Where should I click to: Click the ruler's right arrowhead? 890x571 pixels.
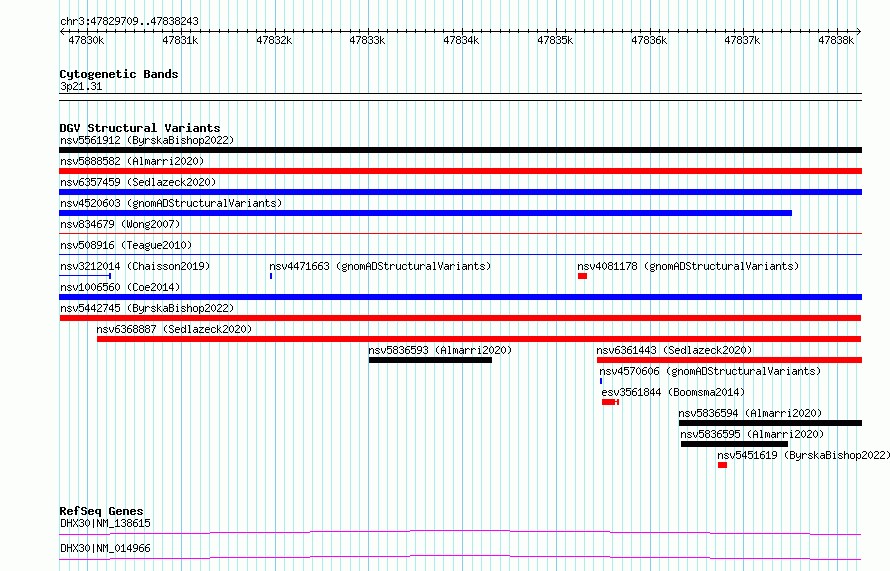[x=859, y=32]
